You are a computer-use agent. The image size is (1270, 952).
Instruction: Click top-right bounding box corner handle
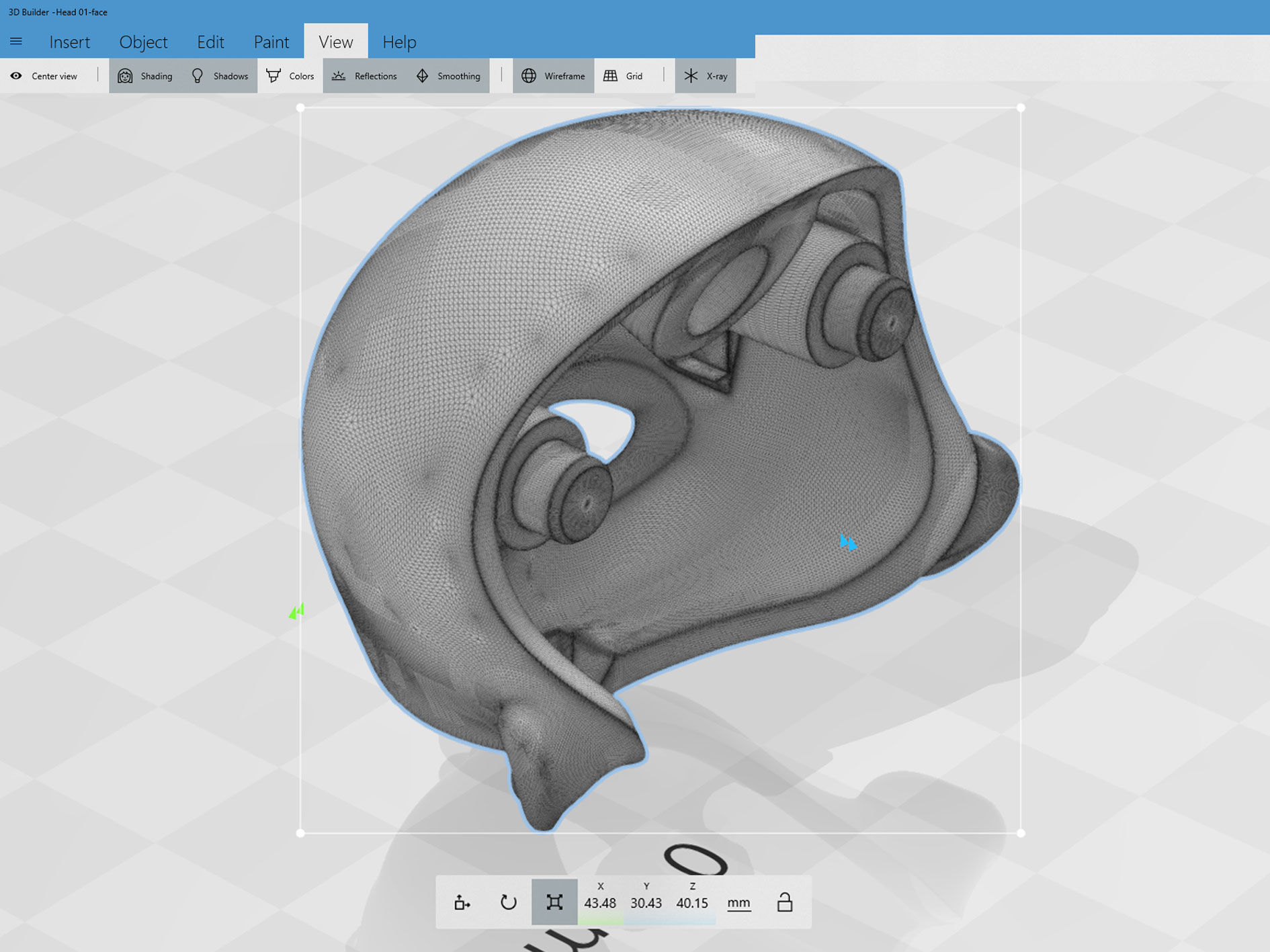1021,107
